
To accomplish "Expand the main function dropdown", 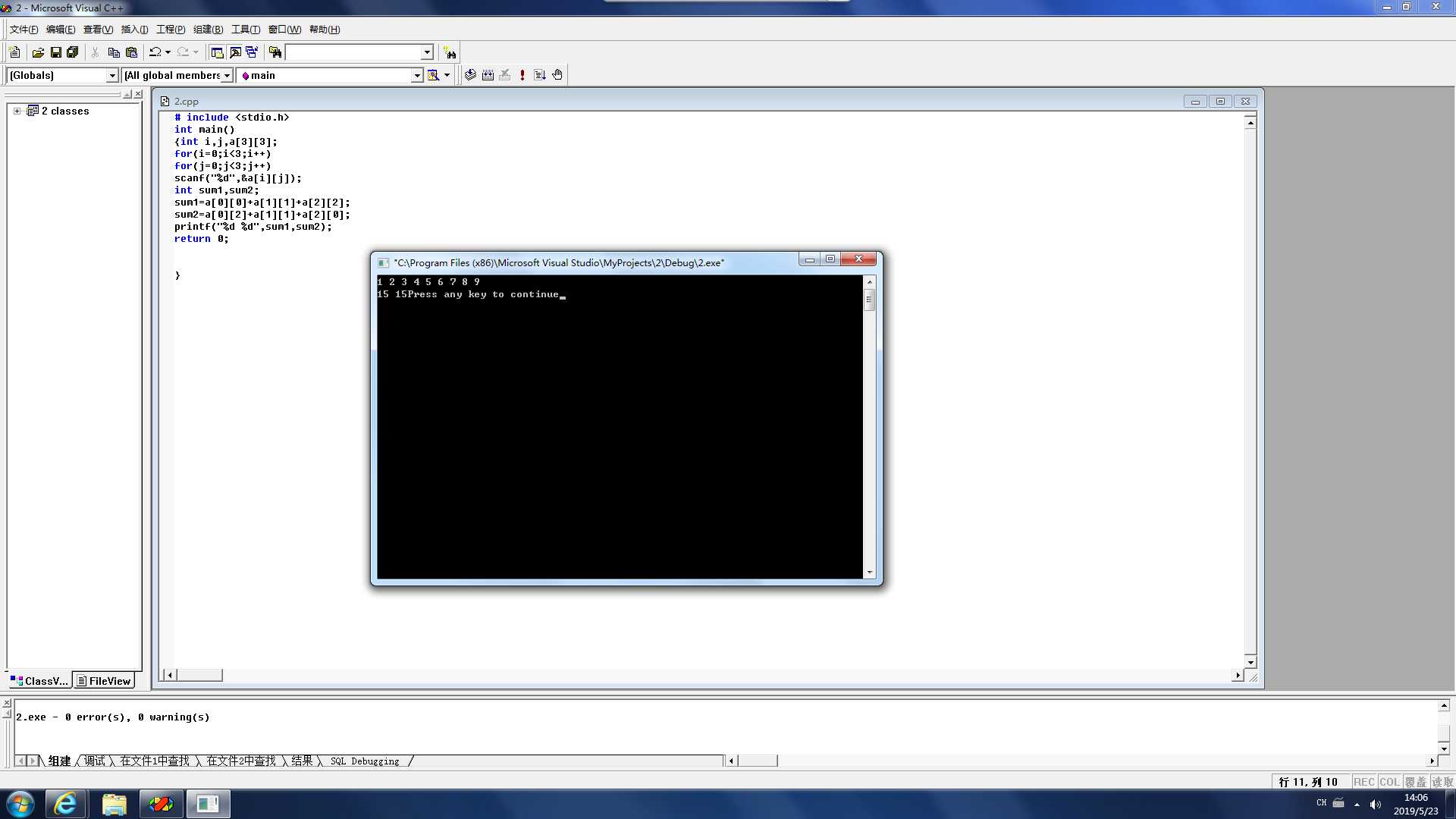I will click(x=417, y=75).
